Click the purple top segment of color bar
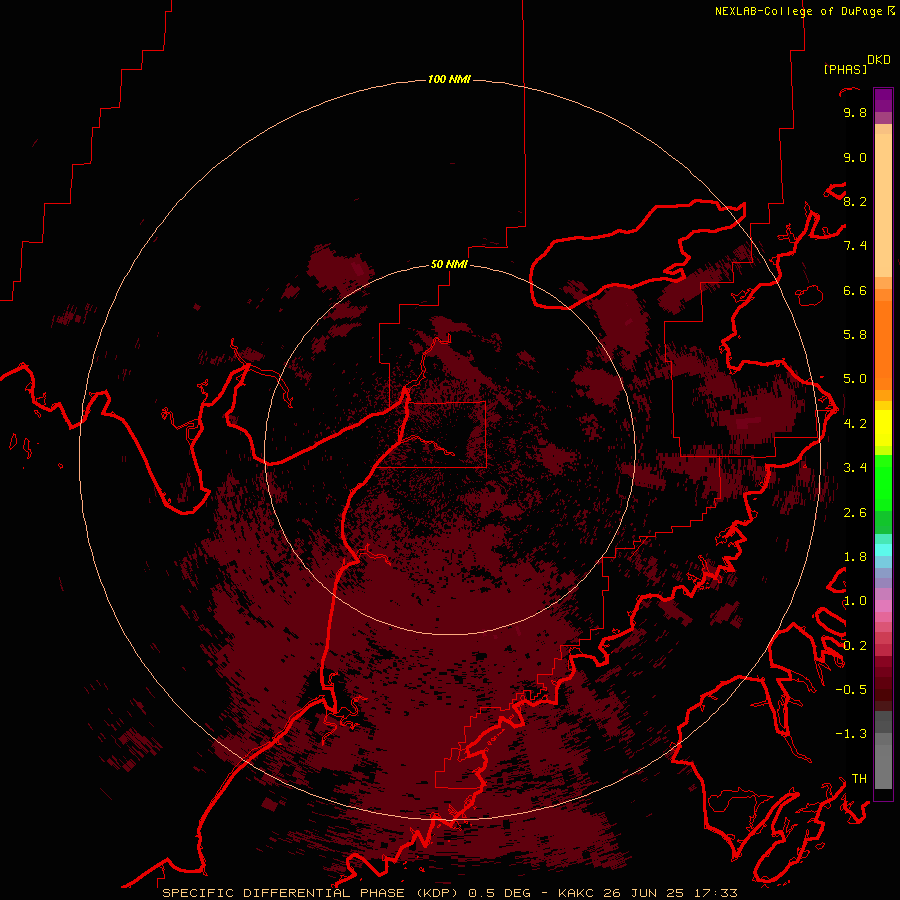900x900 pixels. pyautogui.click(x=883, y=100)
